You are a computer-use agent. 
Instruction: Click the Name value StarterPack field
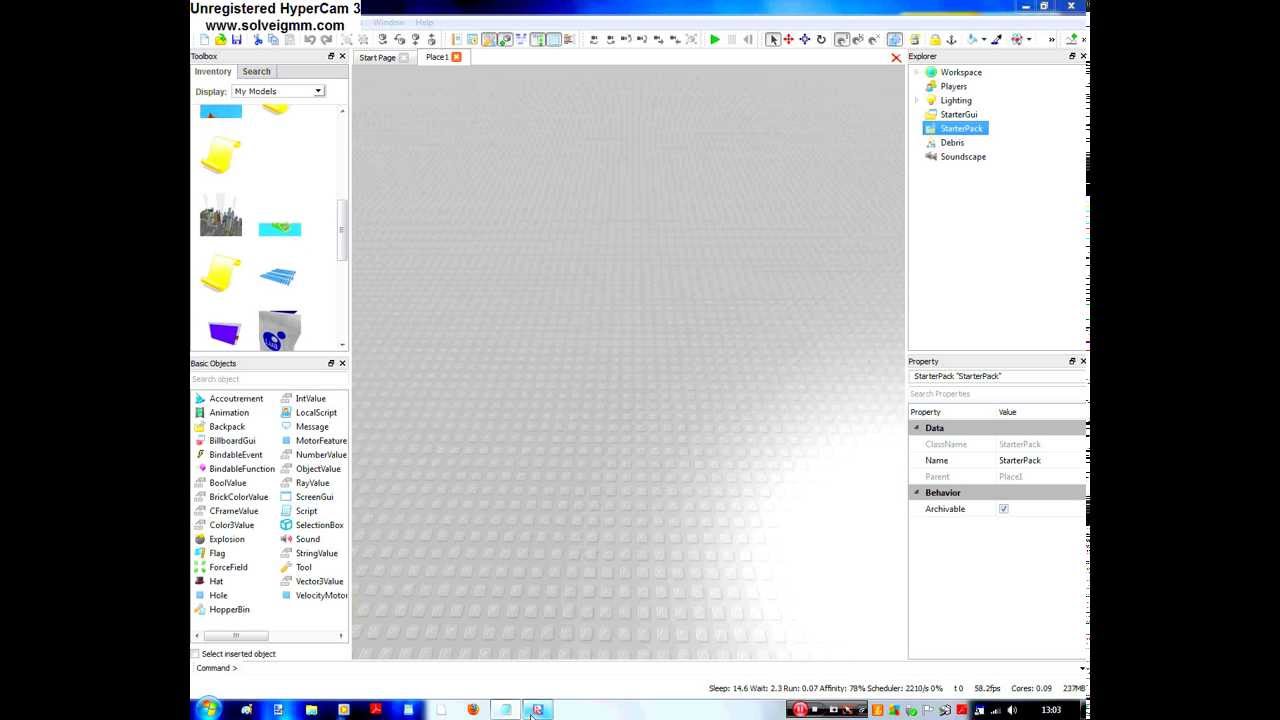tap(1042, 461)
